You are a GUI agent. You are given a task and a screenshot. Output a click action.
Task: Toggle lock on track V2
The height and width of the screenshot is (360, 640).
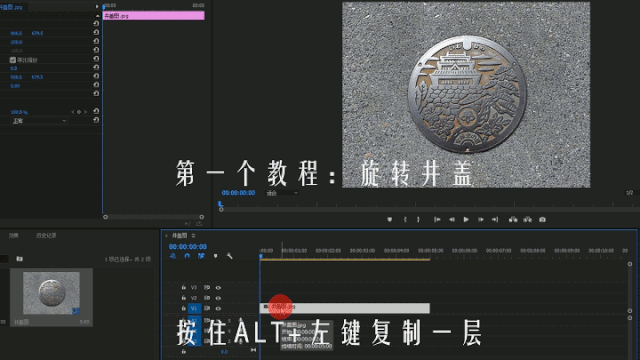(x=184, y=298)
